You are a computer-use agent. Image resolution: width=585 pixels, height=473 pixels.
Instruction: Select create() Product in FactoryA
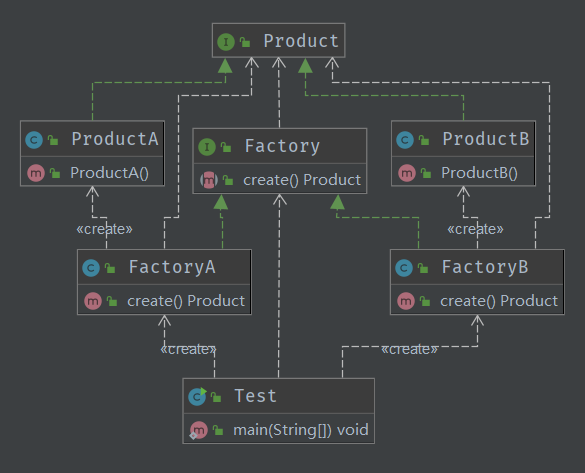[186, 301]
